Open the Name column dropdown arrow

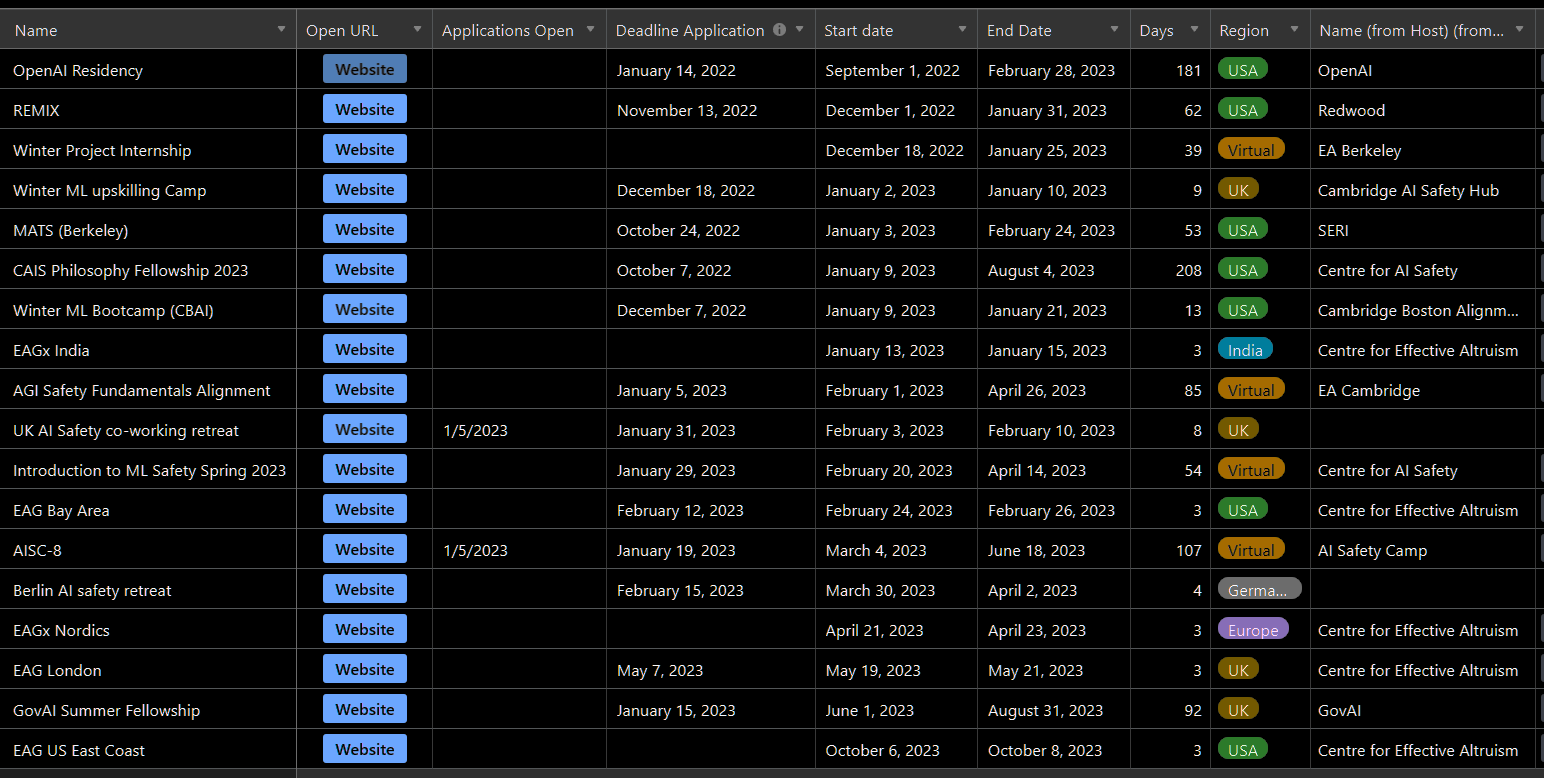281,30
